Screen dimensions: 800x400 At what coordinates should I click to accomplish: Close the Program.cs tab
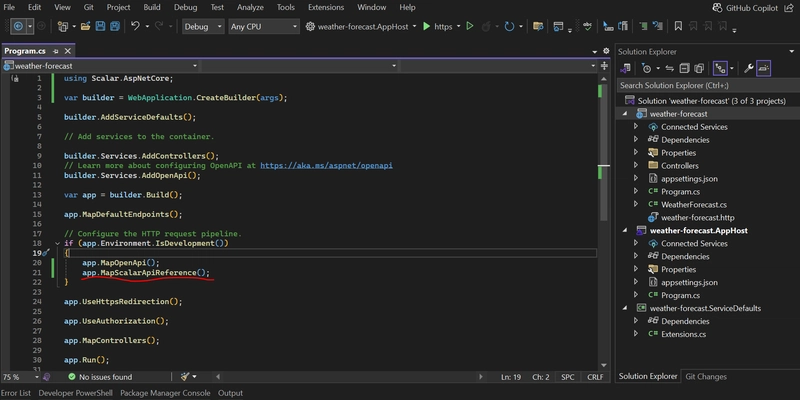click(67, 51)
